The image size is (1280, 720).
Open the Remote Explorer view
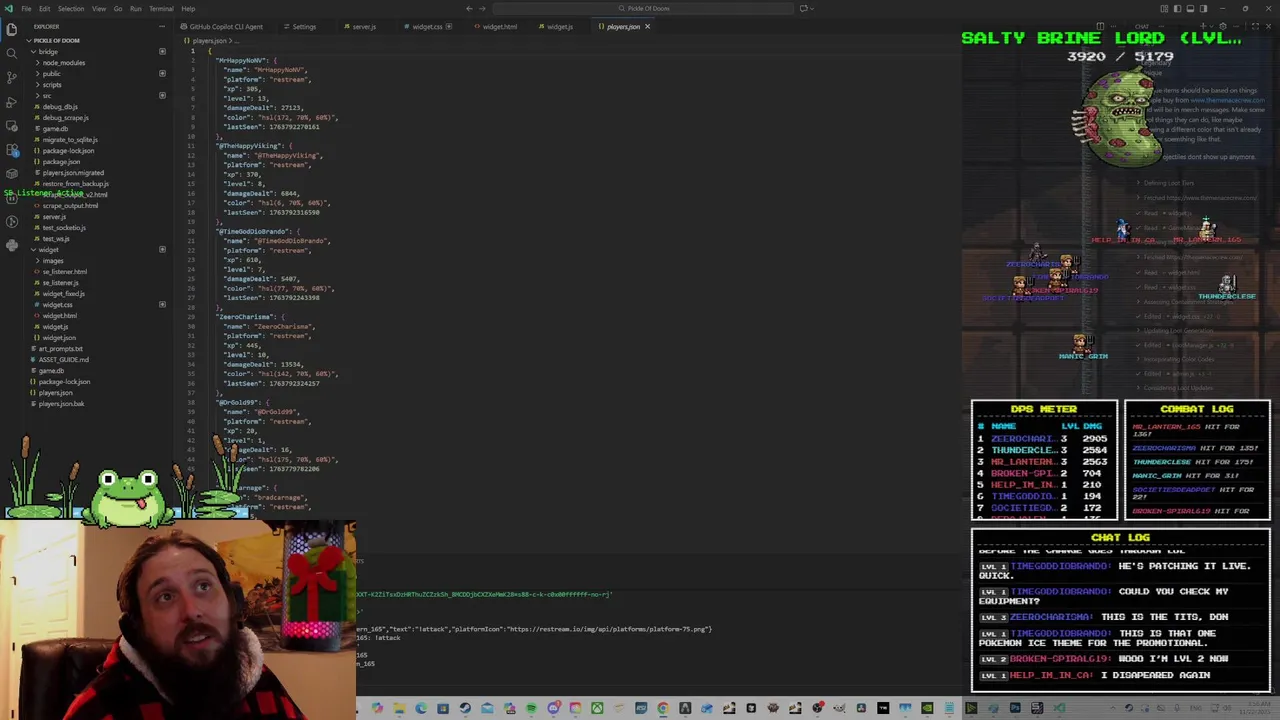coord(12,125)
